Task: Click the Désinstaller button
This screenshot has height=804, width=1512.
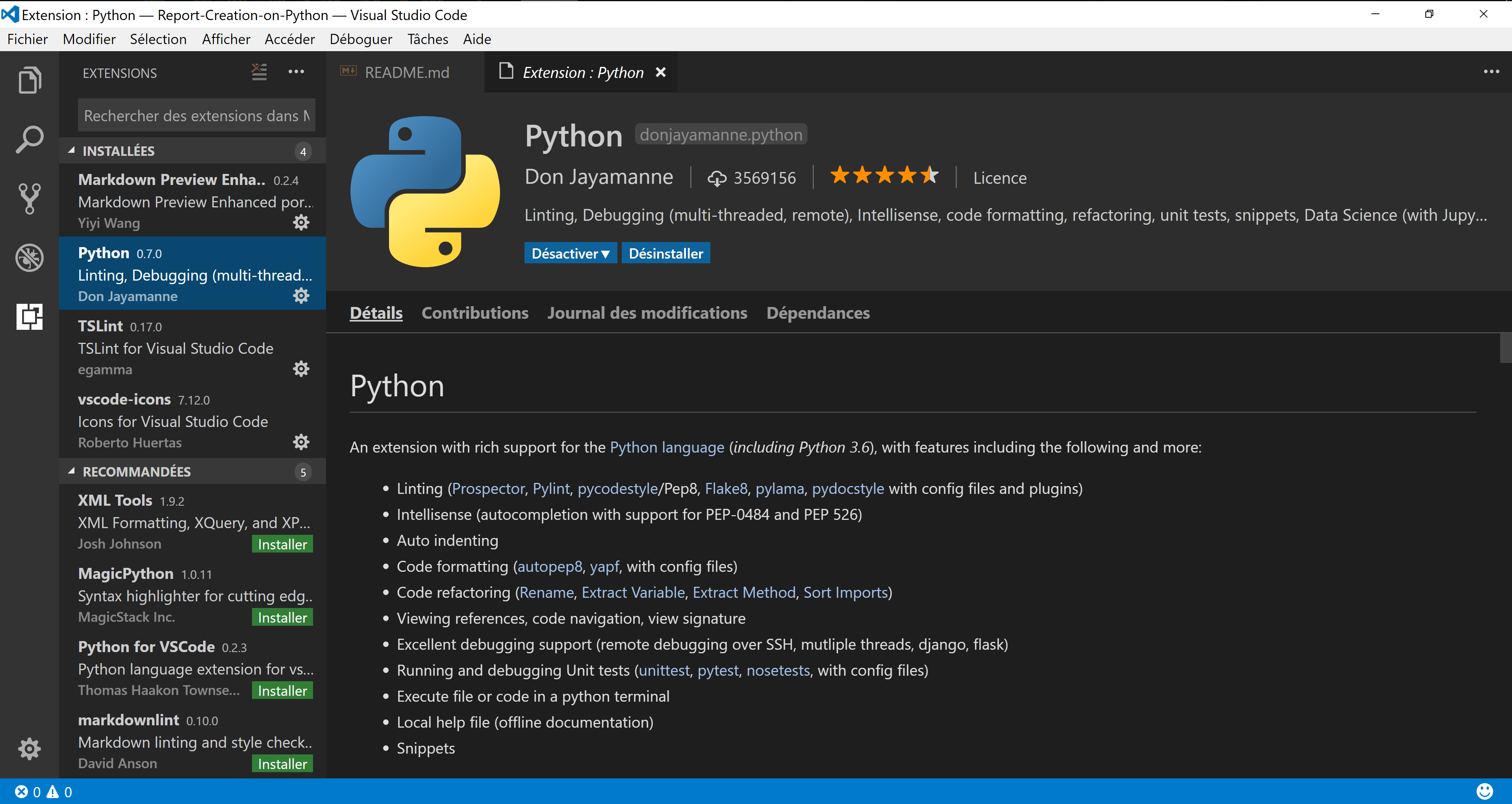Action: point(665,253)
